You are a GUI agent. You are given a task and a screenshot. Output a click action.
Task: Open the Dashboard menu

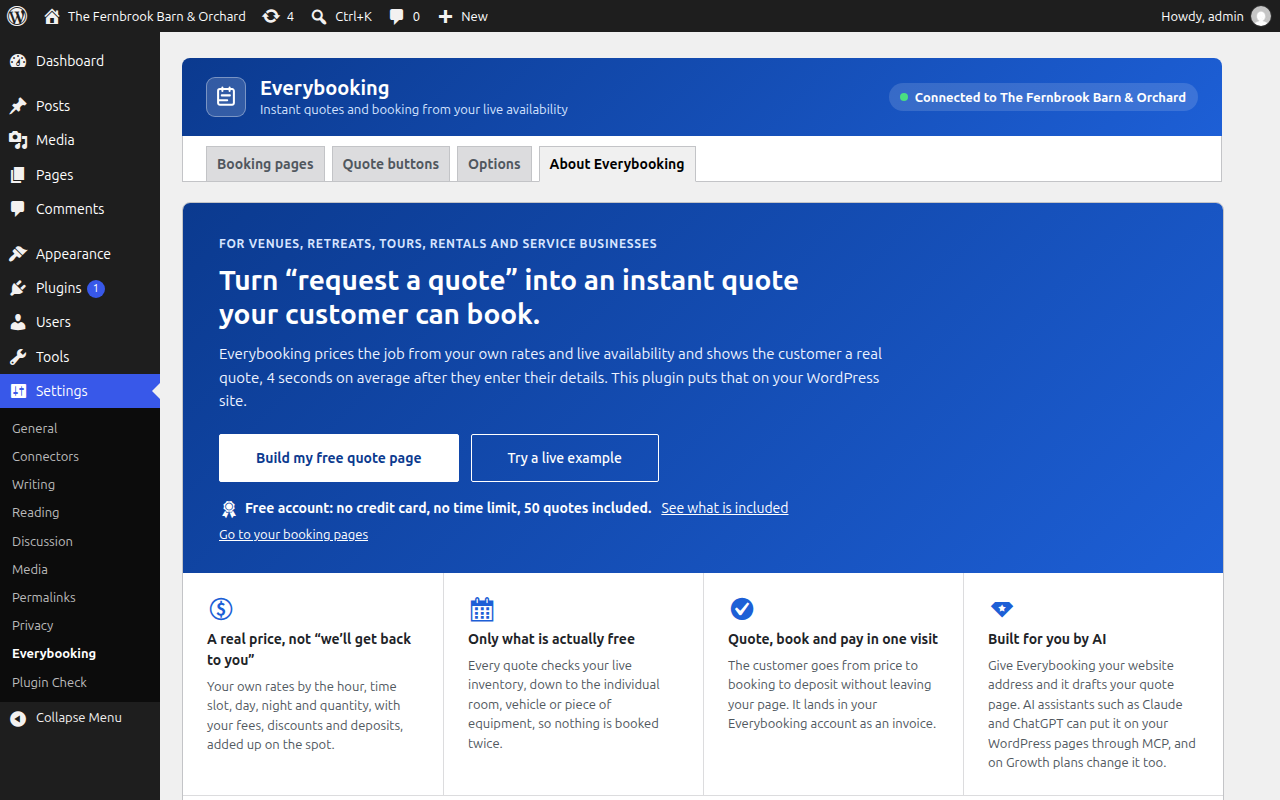pyautogui.click(x=80, y=61)
